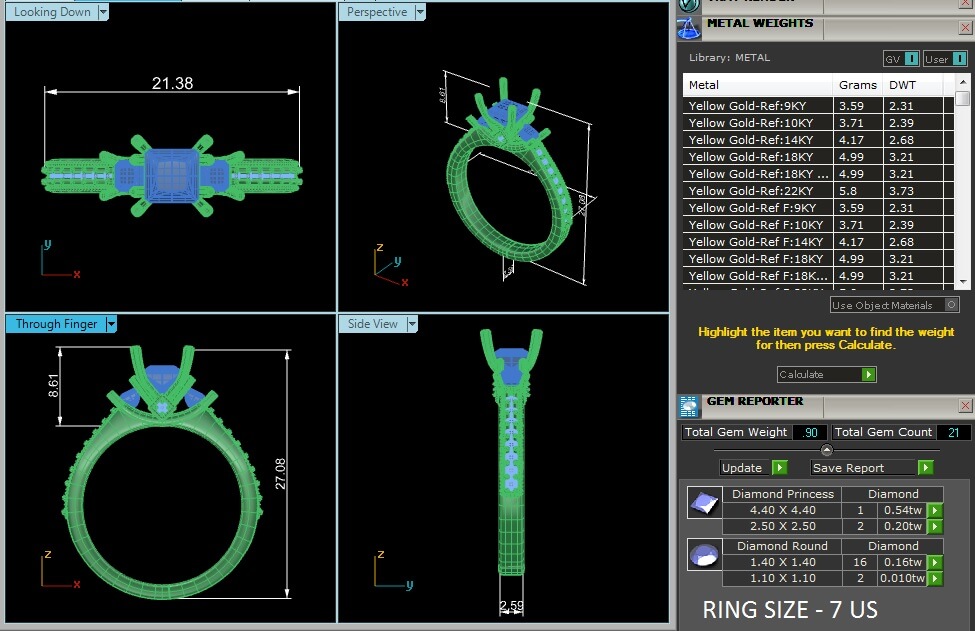Click the Diamond Round label
The height and width of the screenshot is (631, 975).
click(x=782, y=546)
